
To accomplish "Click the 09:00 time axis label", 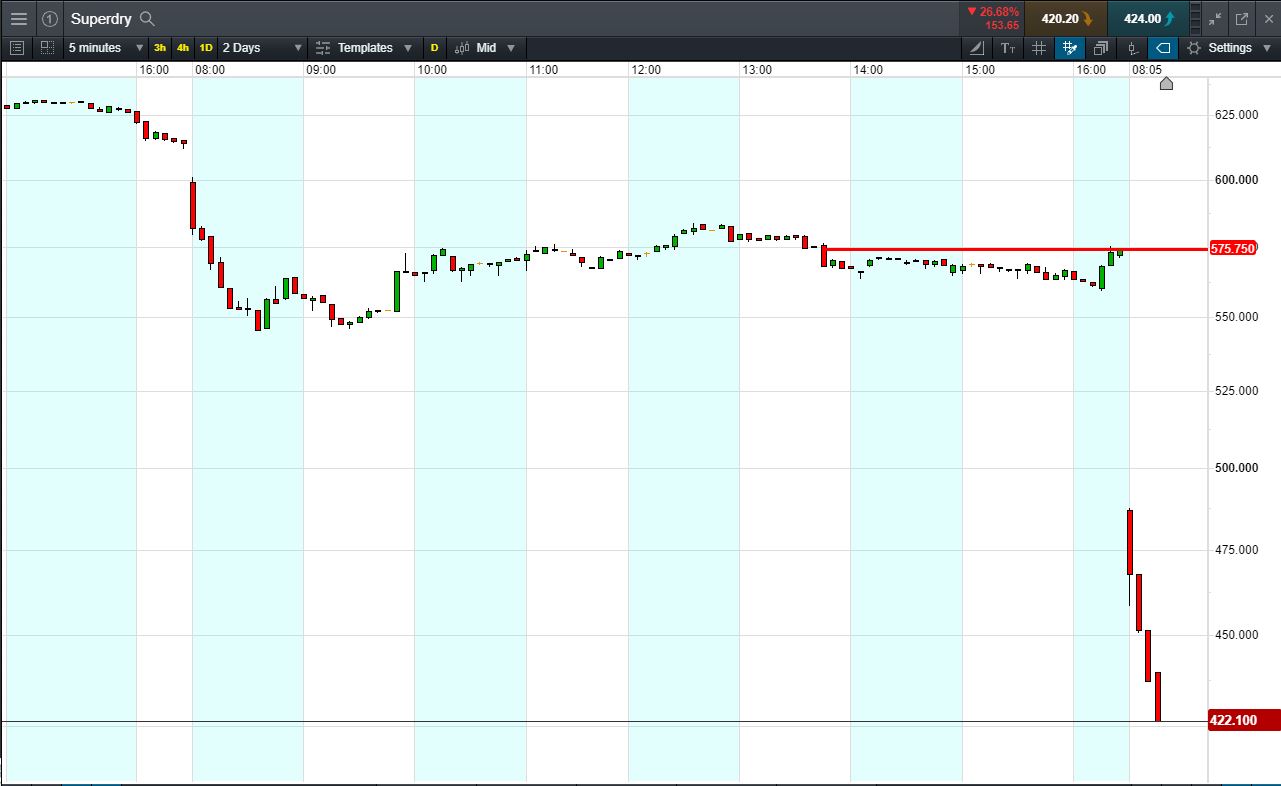I will (x=321, y=70).
